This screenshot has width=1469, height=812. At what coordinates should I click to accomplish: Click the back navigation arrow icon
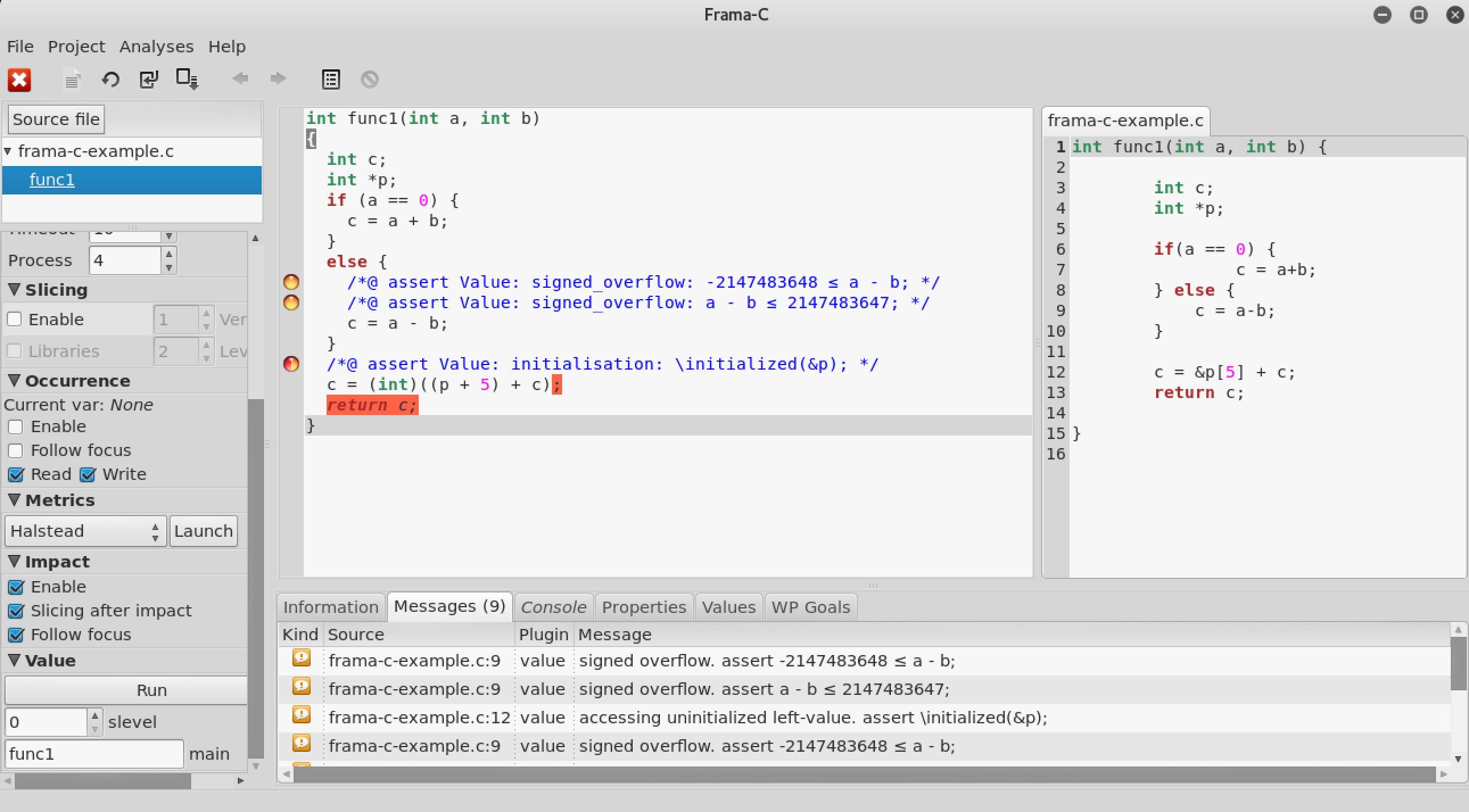tap(240, 78)
